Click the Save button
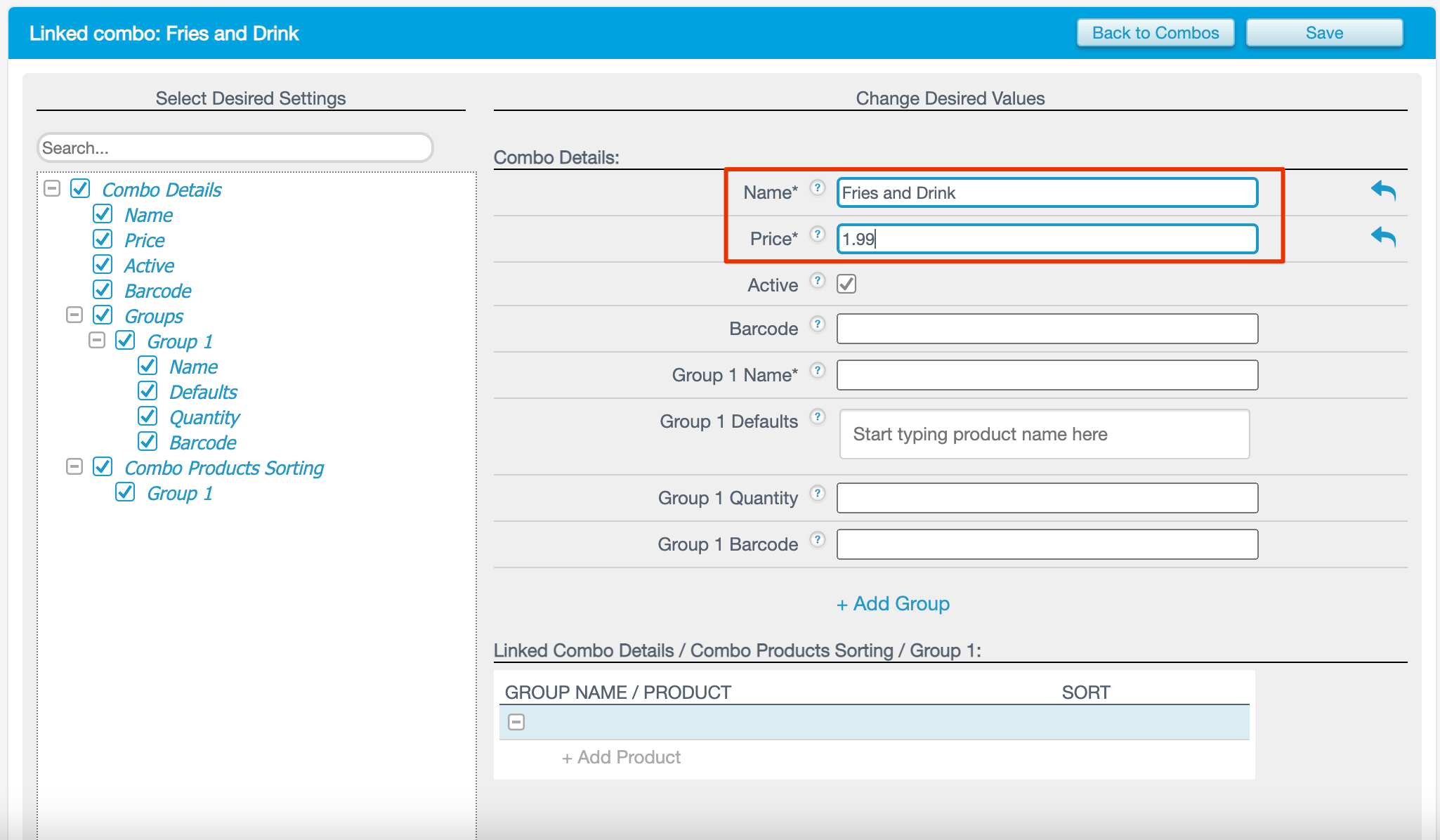This screenshot has width=1440, height=840. [x=1324, y=33]
